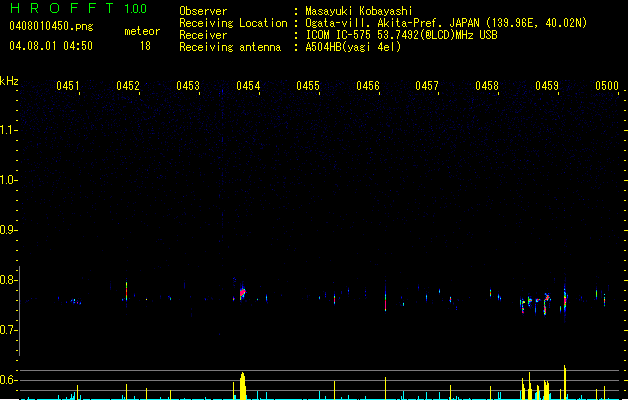Click the 0457 time marker
The width and height of the screenshot is (629, 400).
(427, 86)
